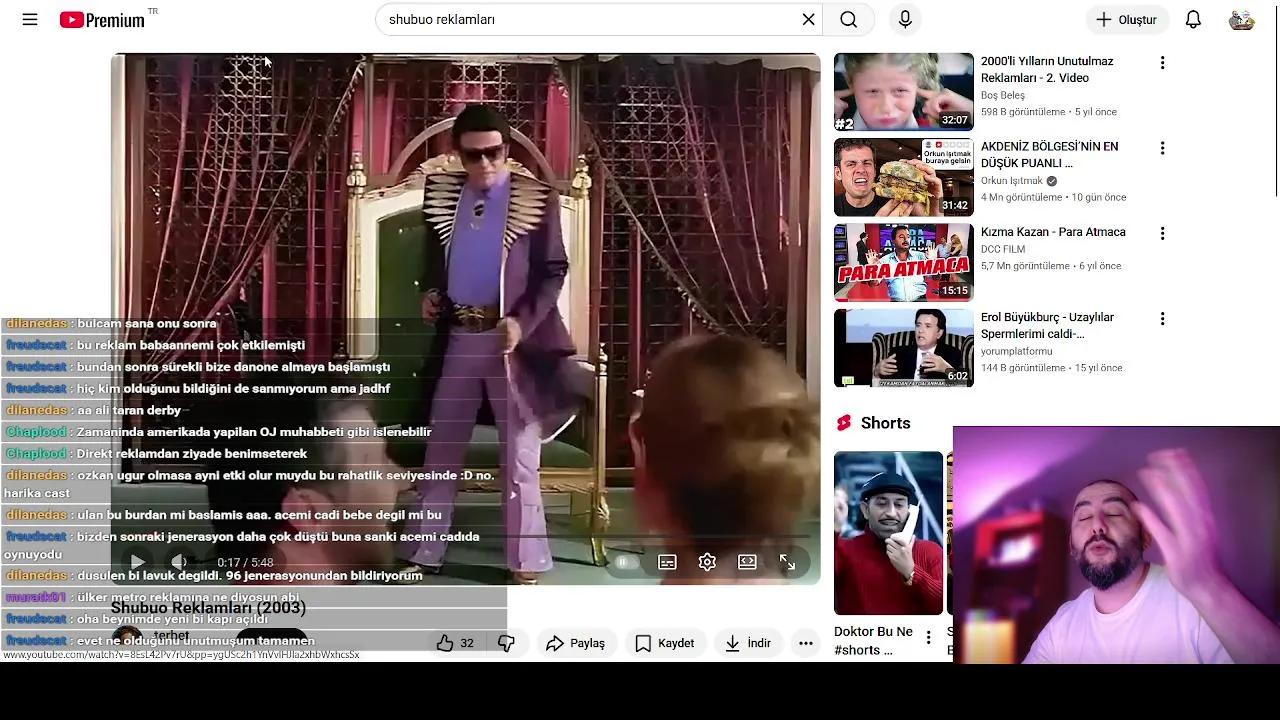Image resolution: width=1280 pixels, height=720 pixels.
Task: Open player settings gear
Action: coord(707,562)
